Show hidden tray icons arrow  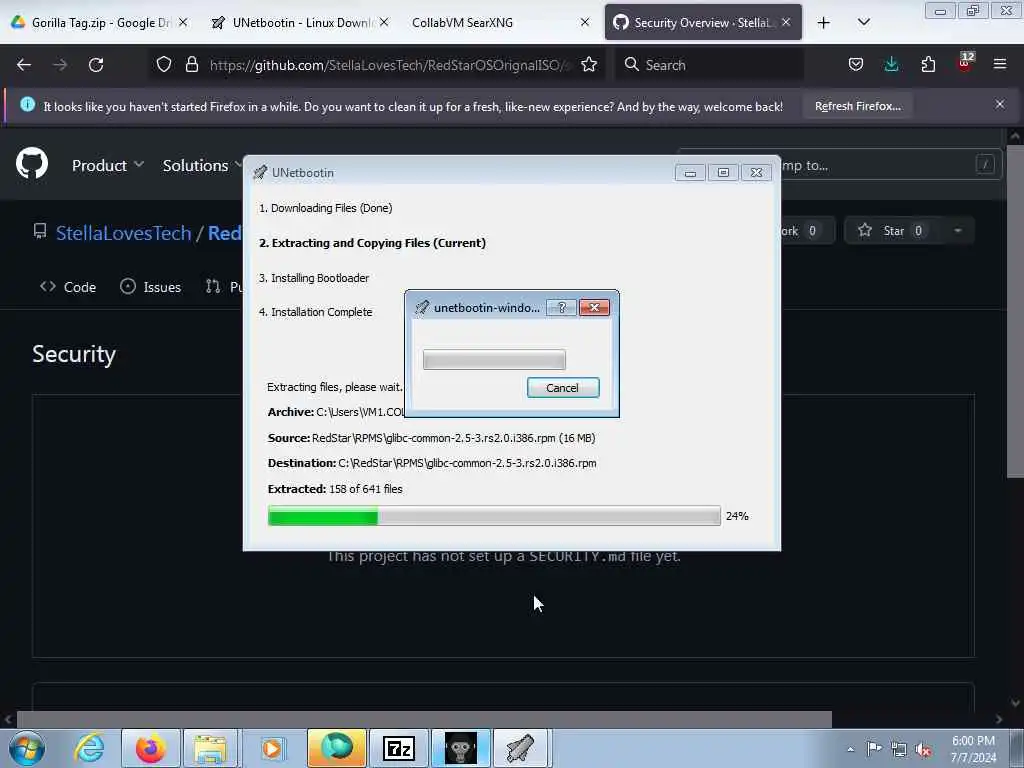[850, 749]
